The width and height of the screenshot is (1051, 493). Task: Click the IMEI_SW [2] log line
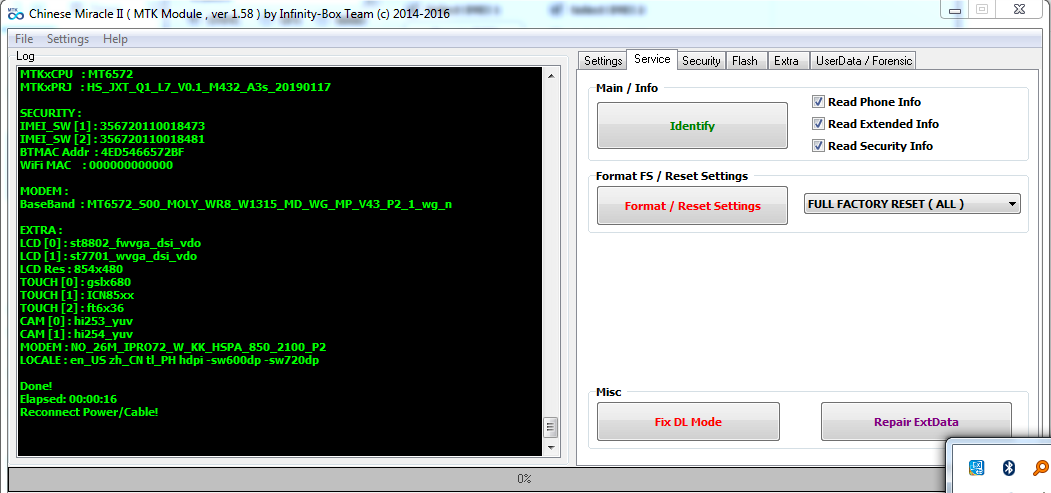(x=112, y=139)
